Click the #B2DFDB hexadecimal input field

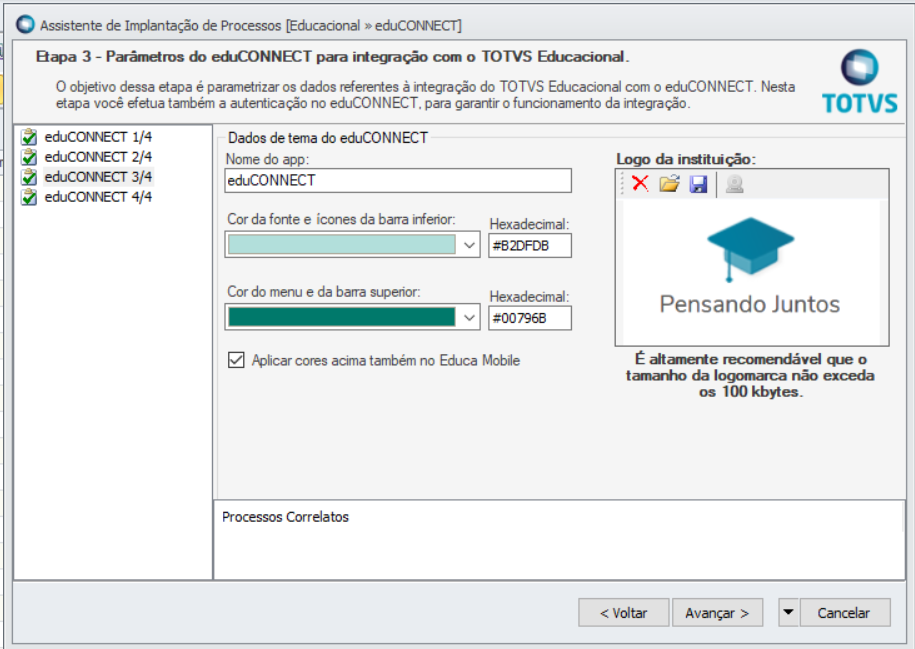pos(530,245)
